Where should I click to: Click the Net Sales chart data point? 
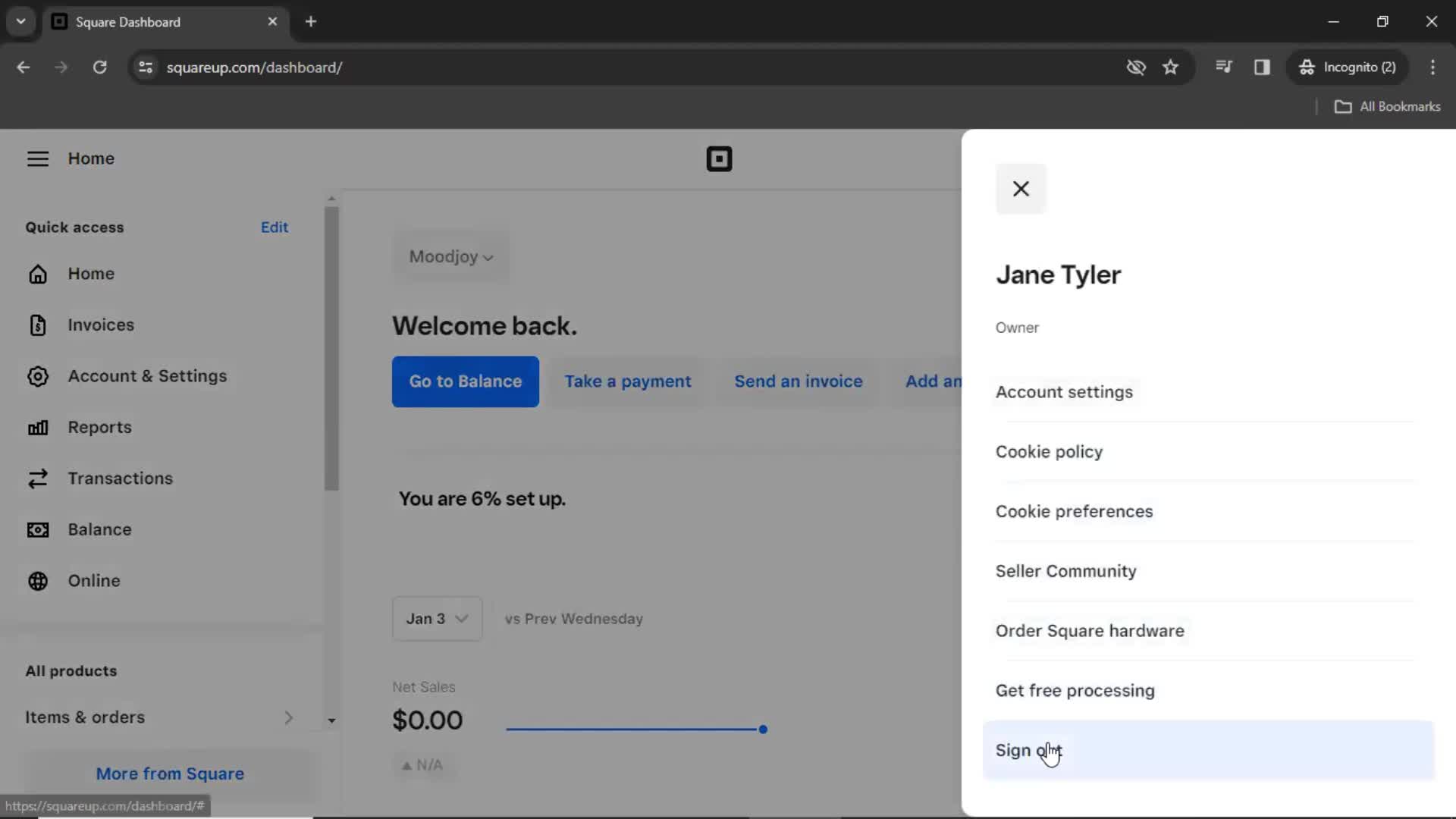(x=763, y=730)
